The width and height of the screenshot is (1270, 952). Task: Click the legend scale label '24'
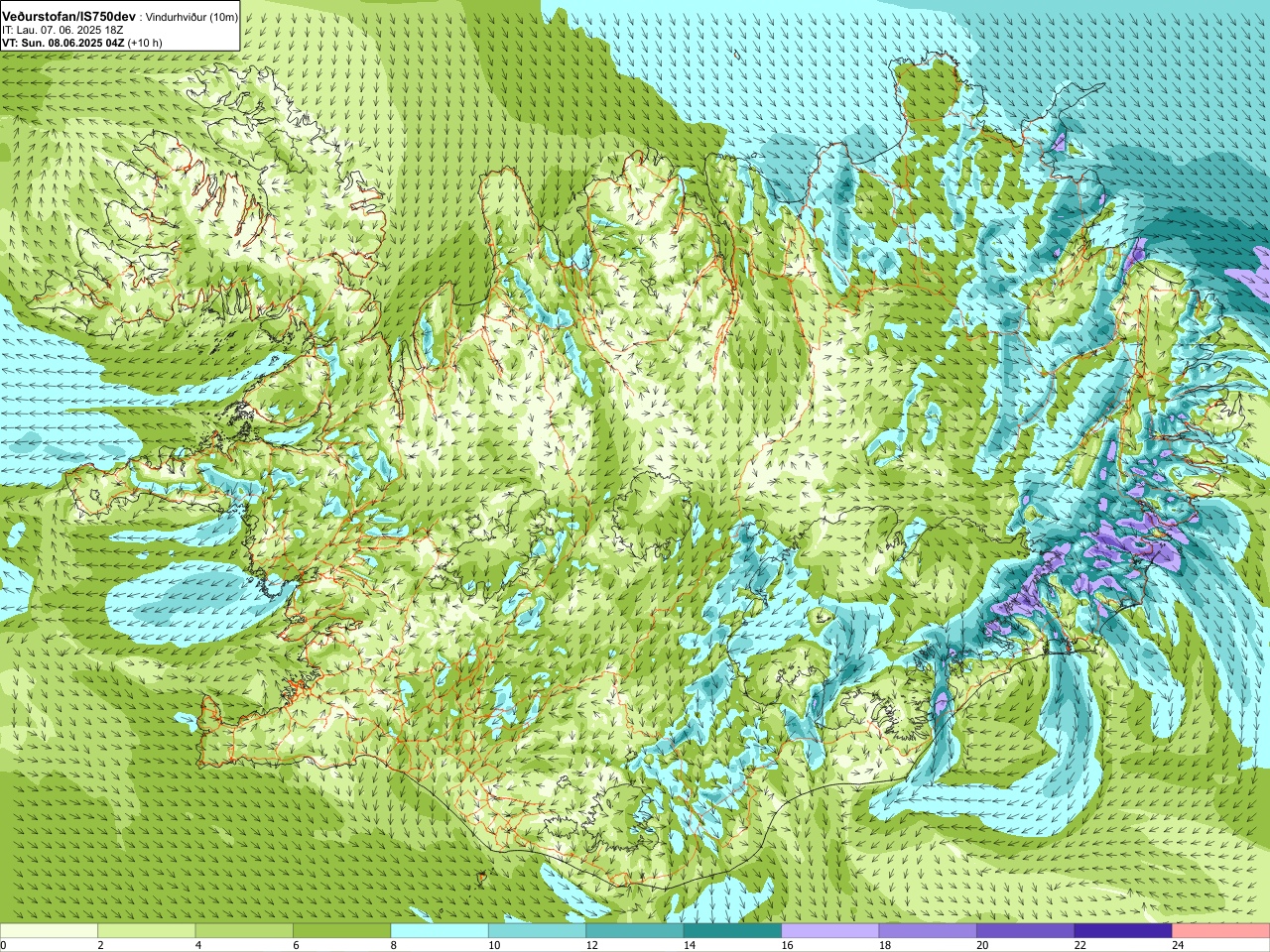tap(1178, 945)
